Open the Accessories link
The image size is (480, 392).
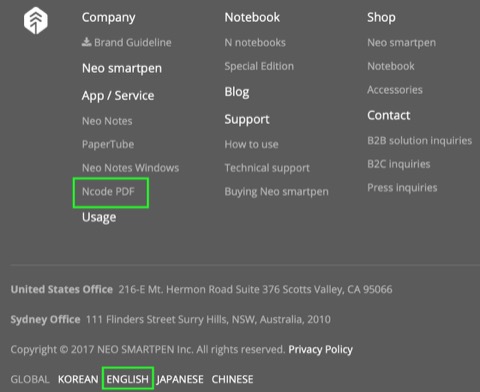tap(395, 90)
